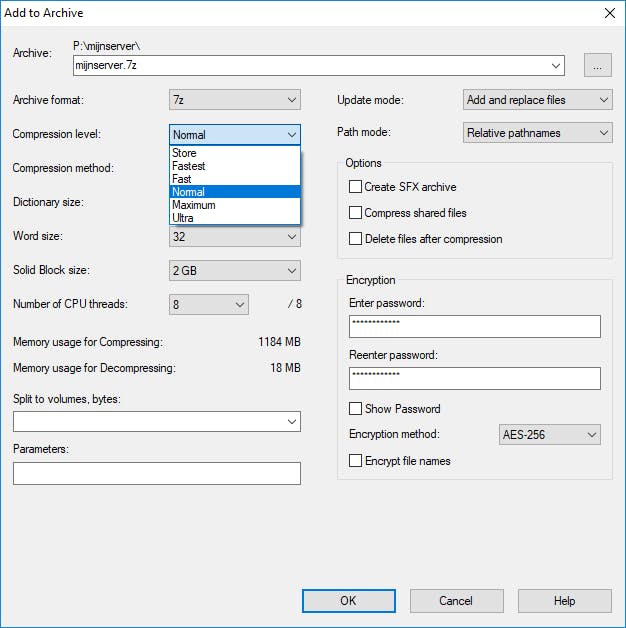Focus the Parameters text field
The width and height of the screenshot is (626, 628).
coord(157,473)
